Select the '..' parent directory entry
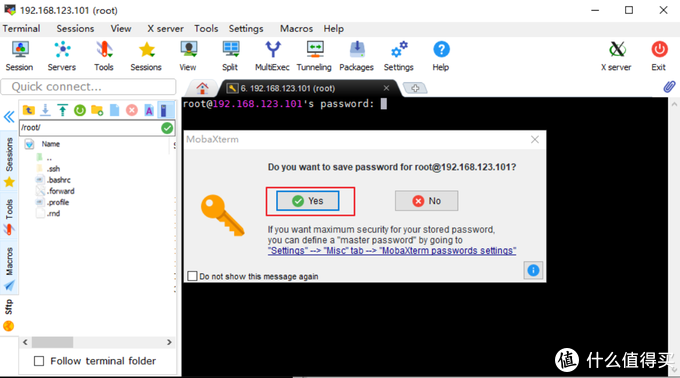 point(44,158)
